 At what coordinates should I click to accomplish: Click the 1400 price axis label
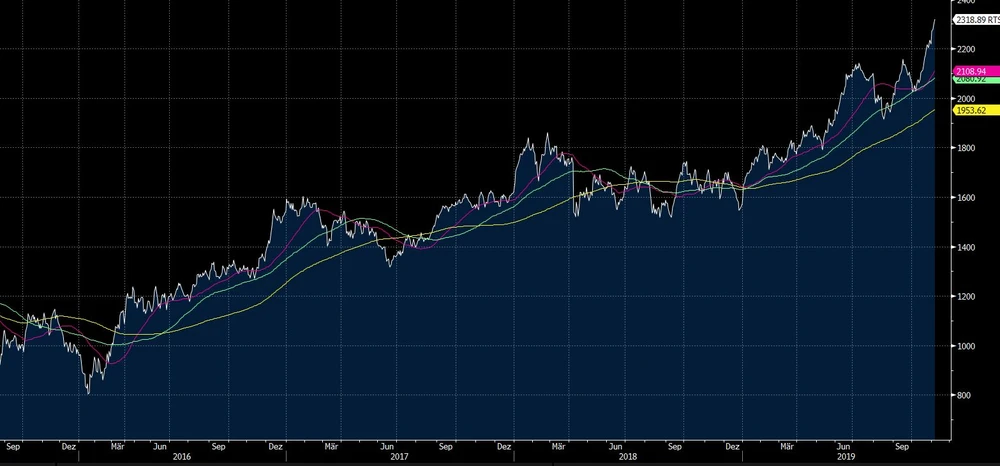coord(967,247)
